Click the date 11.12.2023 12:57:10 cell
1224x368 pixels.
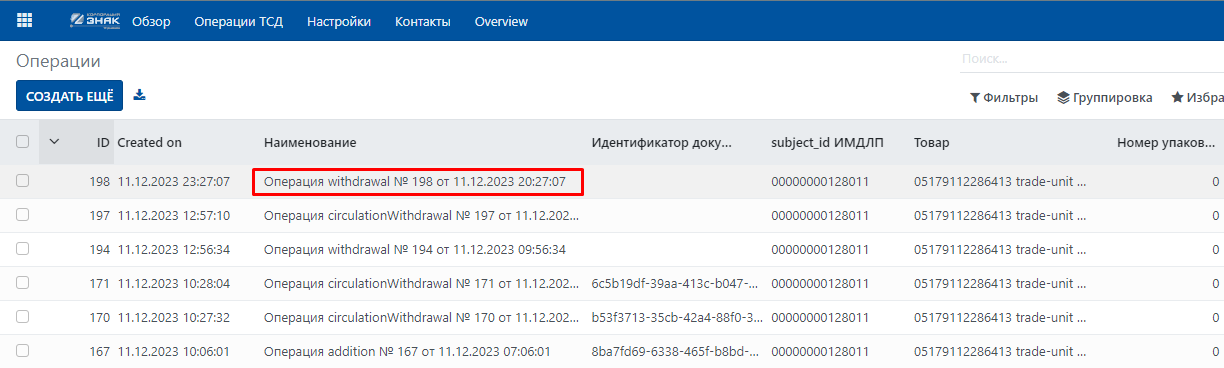coord(174,216)
